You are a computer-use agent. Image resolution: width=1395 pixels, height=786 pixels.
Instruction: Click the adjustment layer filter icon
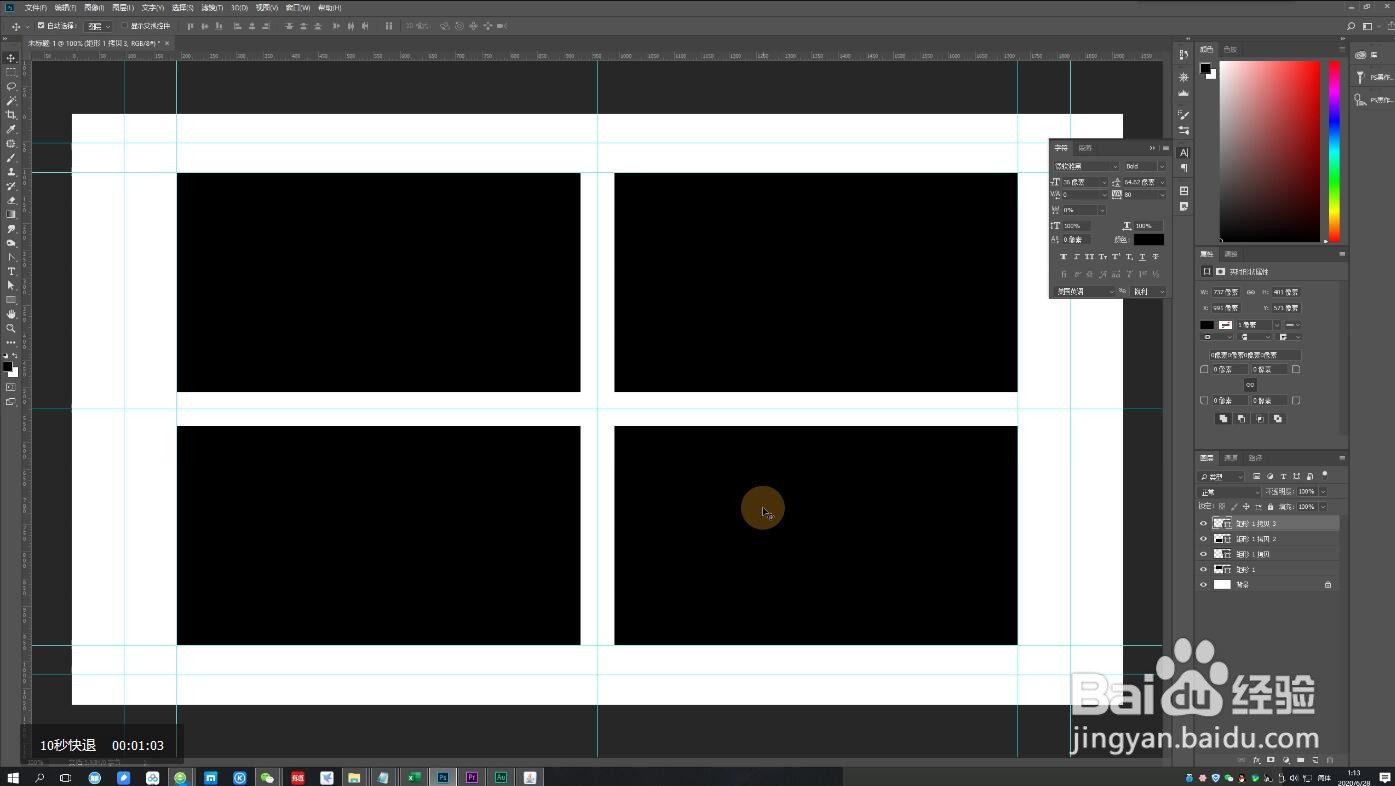(1270, 476)
